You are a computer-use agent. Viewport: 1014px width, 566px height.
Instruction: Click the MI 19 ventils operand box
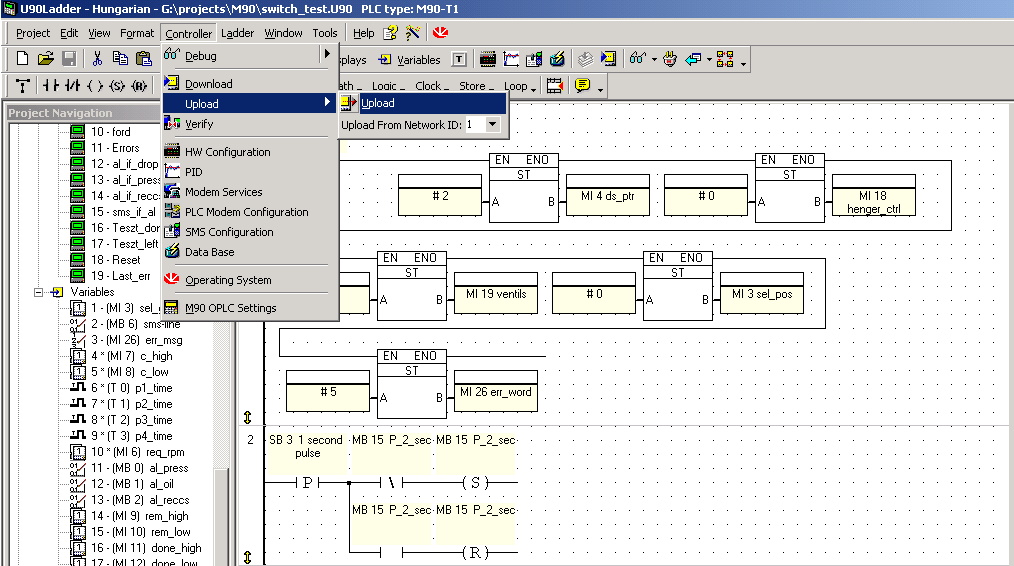[x=496, y=294]
